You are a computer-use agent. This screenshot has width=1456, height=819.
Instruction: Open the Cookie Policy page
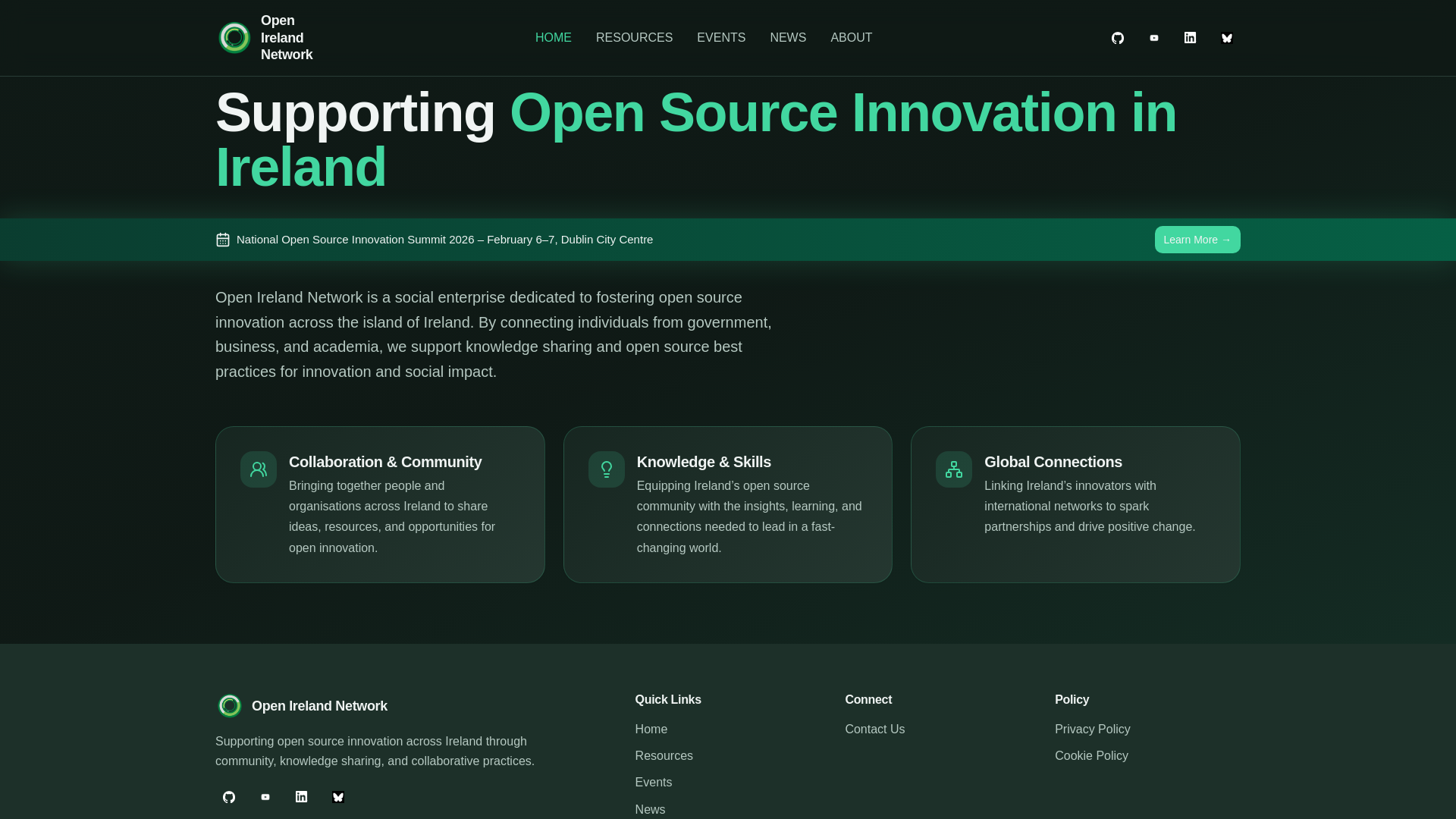(1091, 755)
